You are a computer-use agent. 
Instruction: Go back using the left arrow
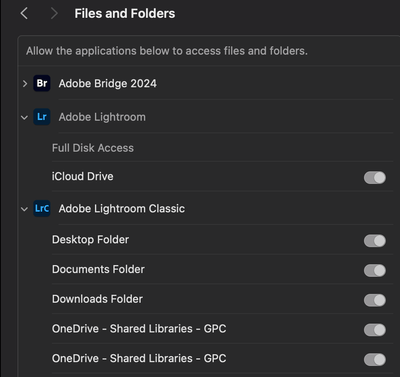coord(24,14)
